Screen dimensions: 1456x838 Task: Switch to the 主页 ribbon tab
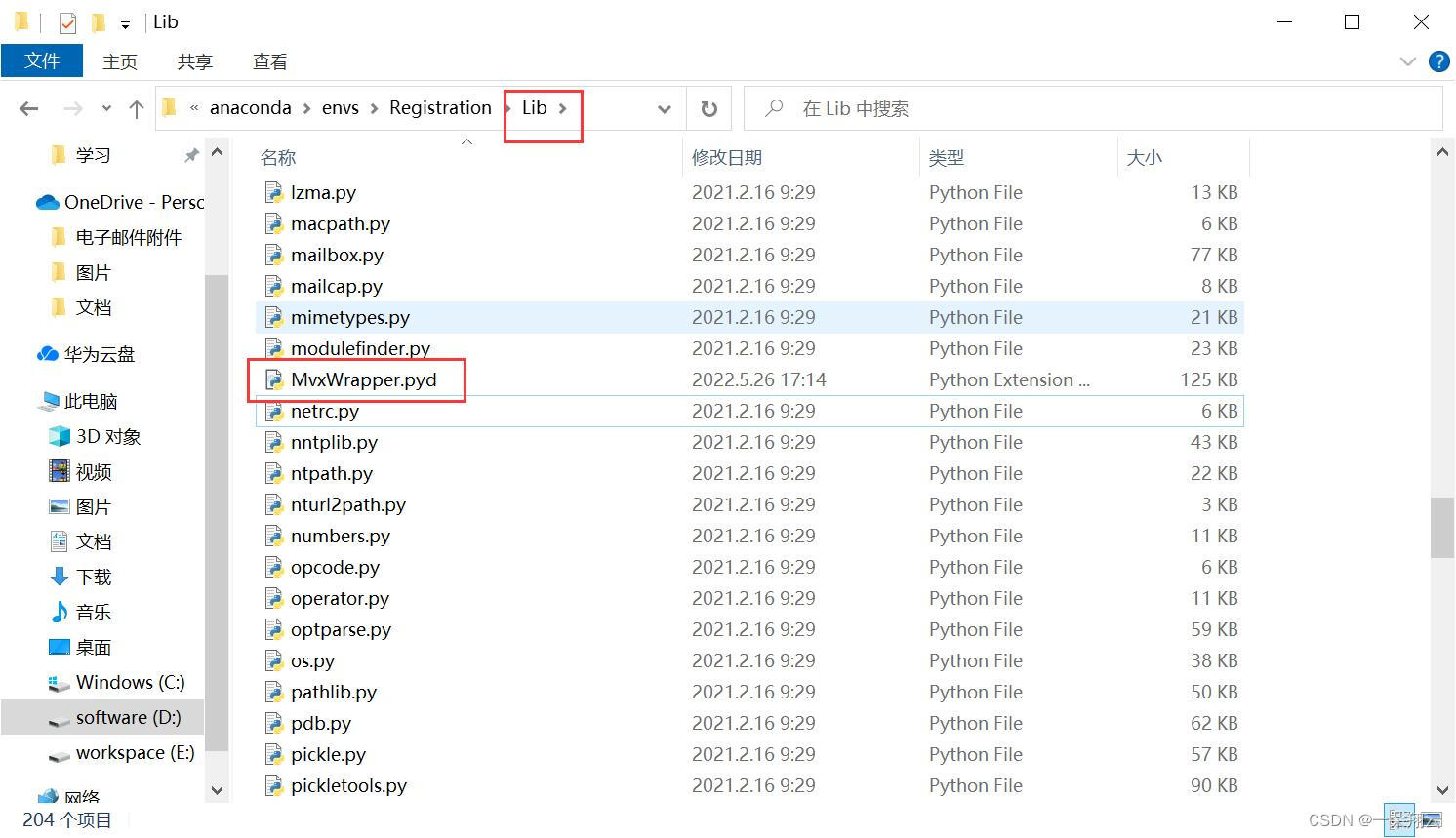coord(120,61)
